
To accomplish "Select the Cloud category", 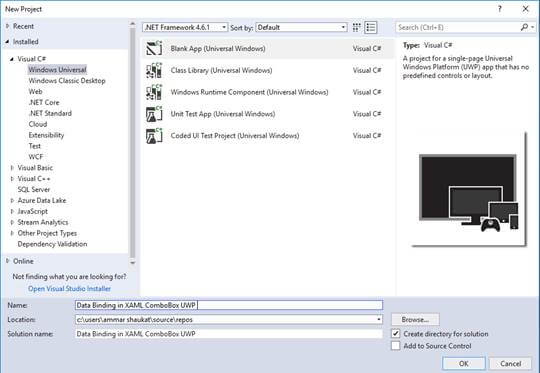I will pyautogui.click(x=38, y=124).
